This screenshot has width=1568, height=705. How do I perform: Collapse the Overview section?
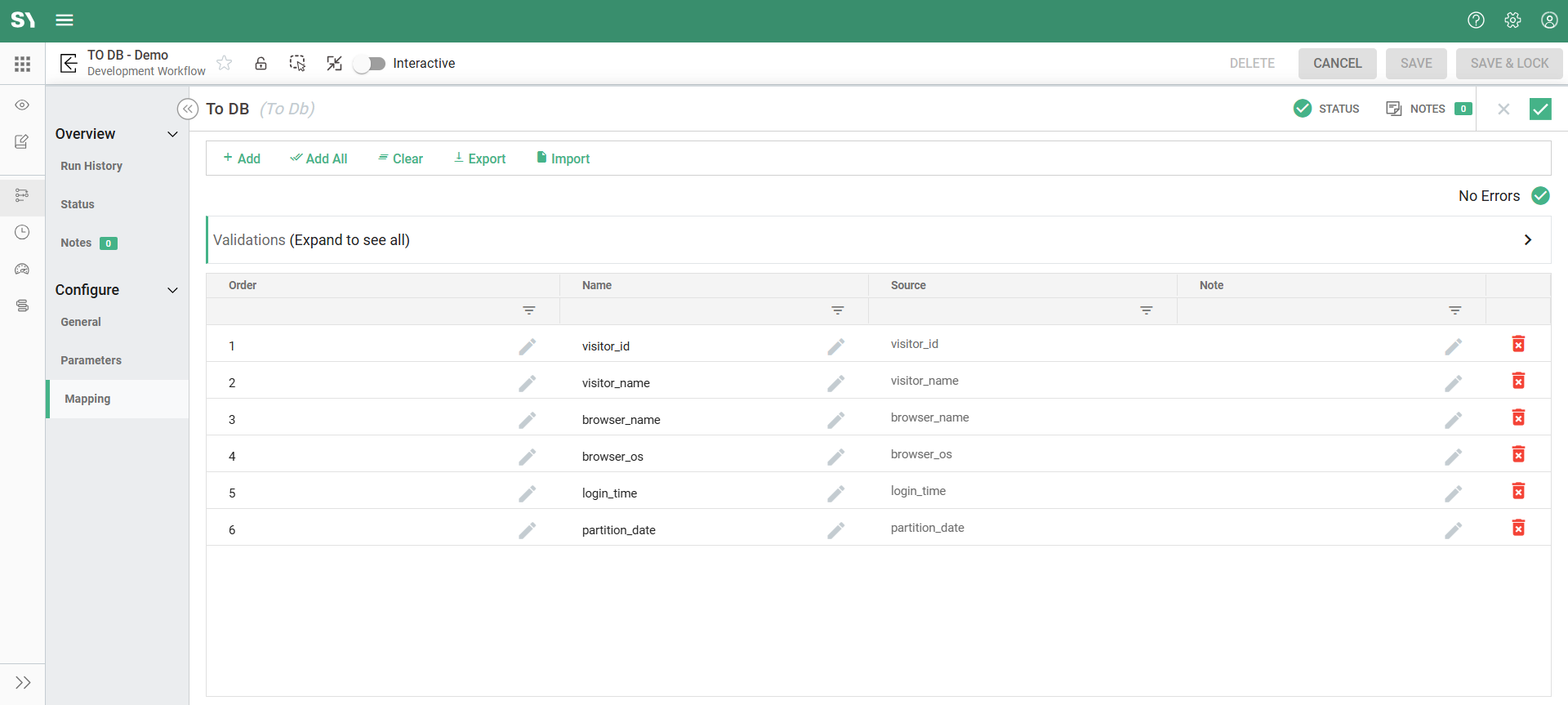pos(172,134)
